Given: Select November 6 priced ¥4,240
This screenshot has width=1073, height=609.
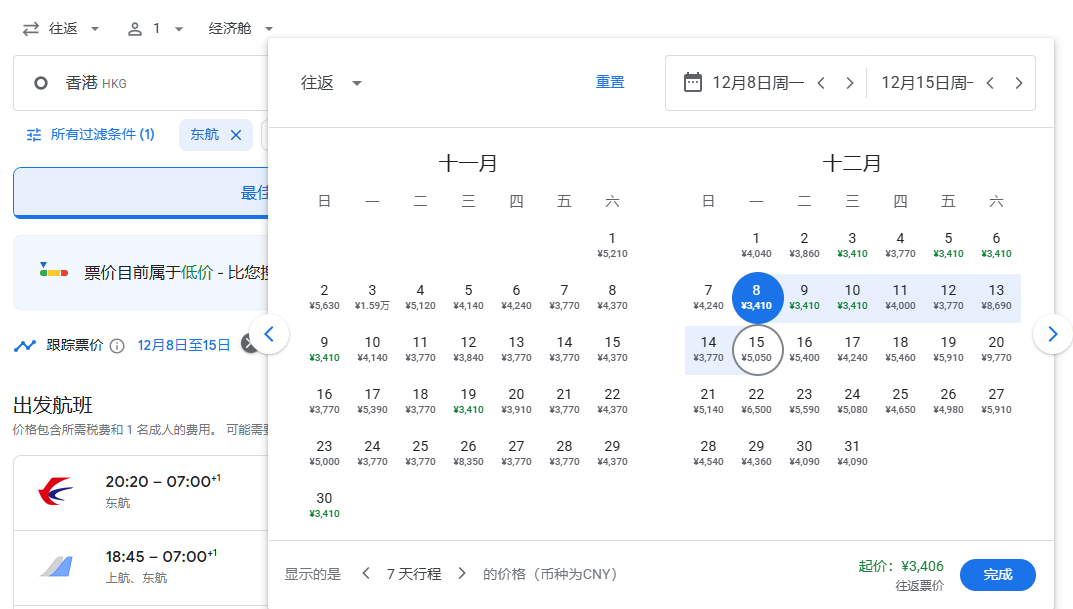Looking at the screenshot, I should pyautogui.click(x=516, y=297).
